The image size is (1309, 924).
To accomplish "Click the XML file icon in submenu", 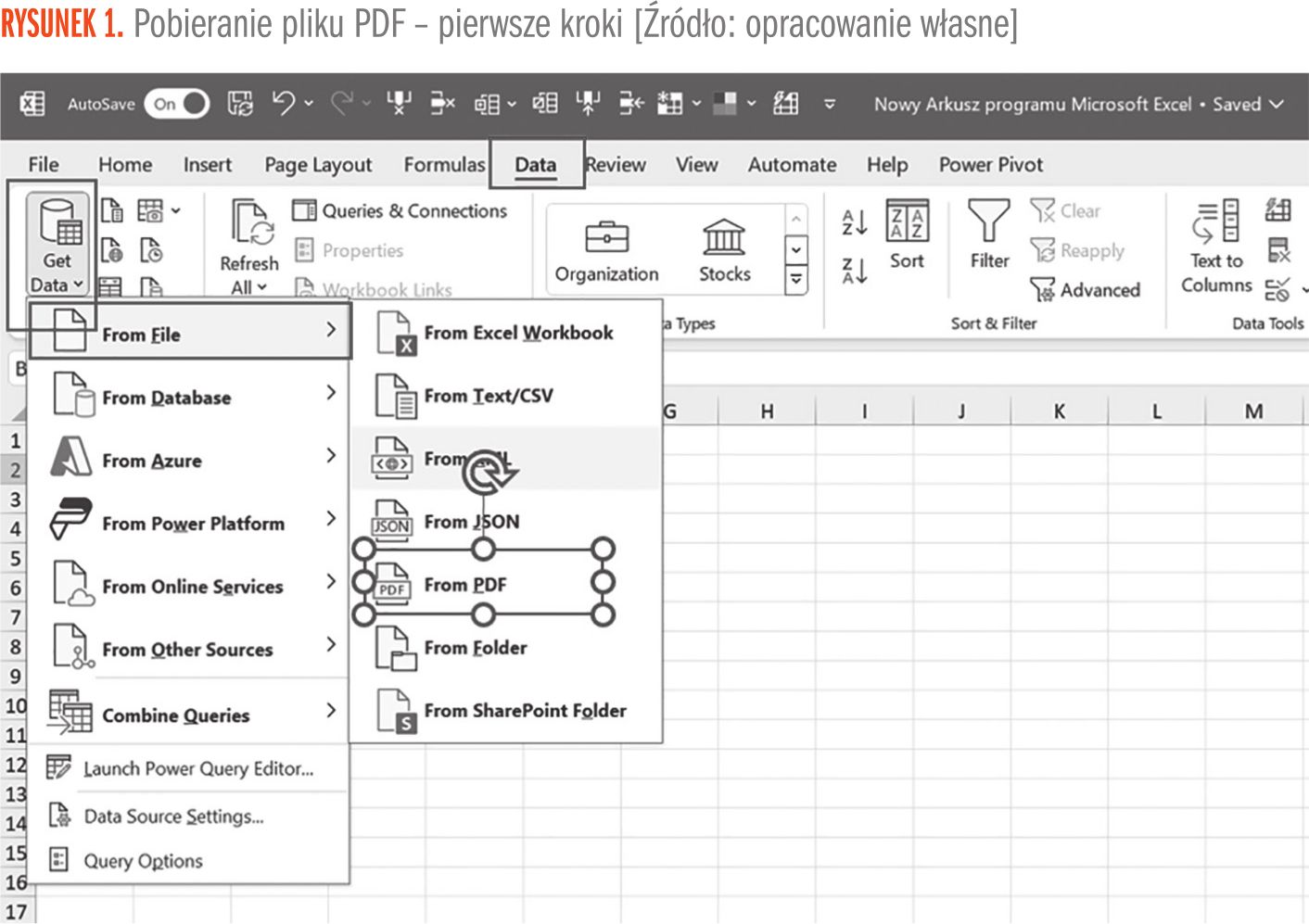I will tap(392, 459).
